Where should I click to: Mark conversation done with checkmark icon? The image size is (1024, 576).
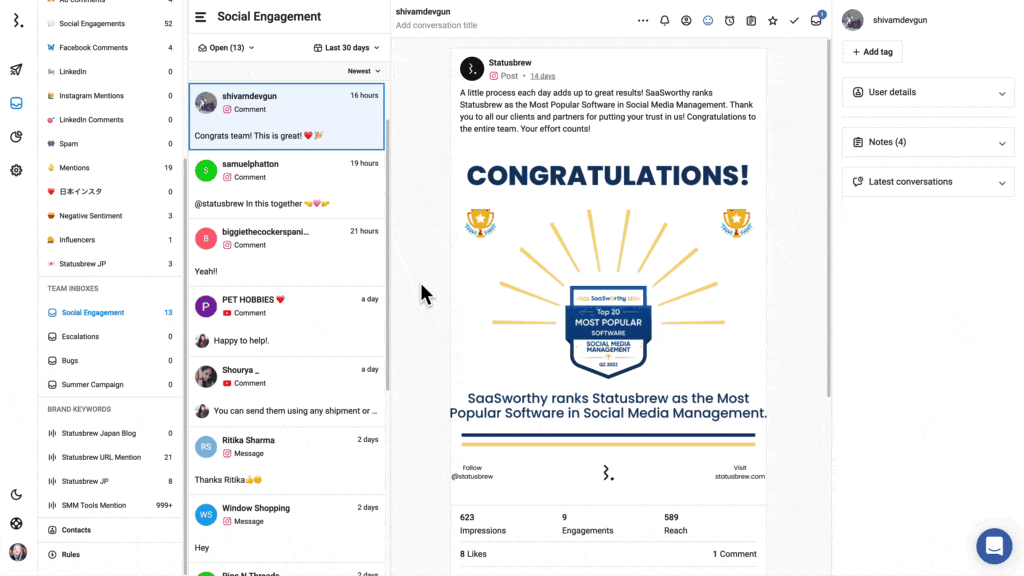[x=794, y=20]
